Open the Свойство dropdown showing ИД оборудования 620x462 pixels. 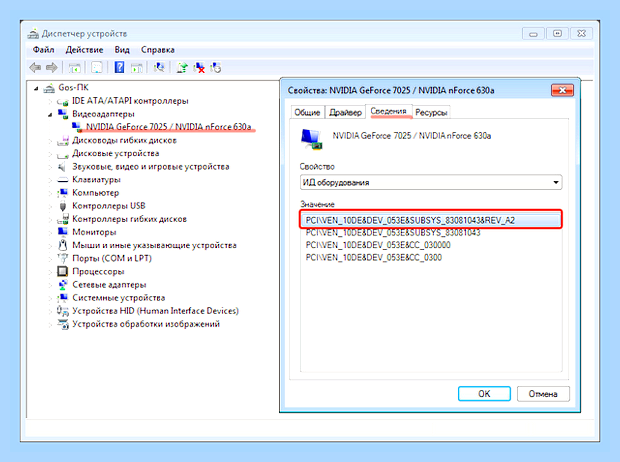click(431, 182)
